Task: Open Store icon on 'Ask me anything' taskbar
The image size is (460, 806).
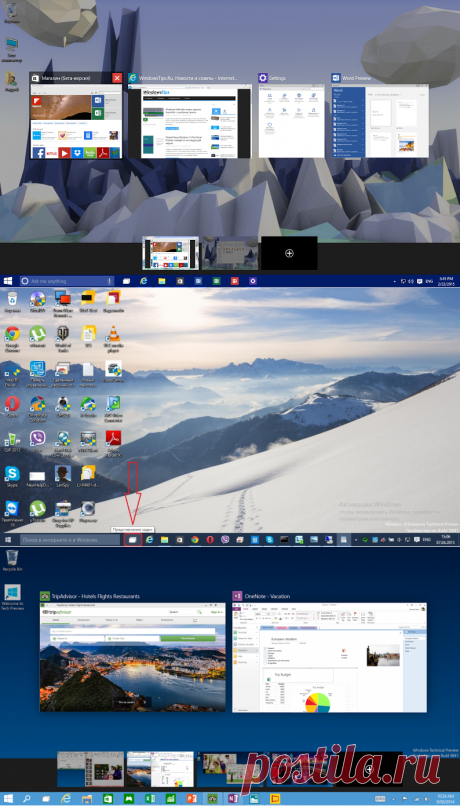Action: 180,281
